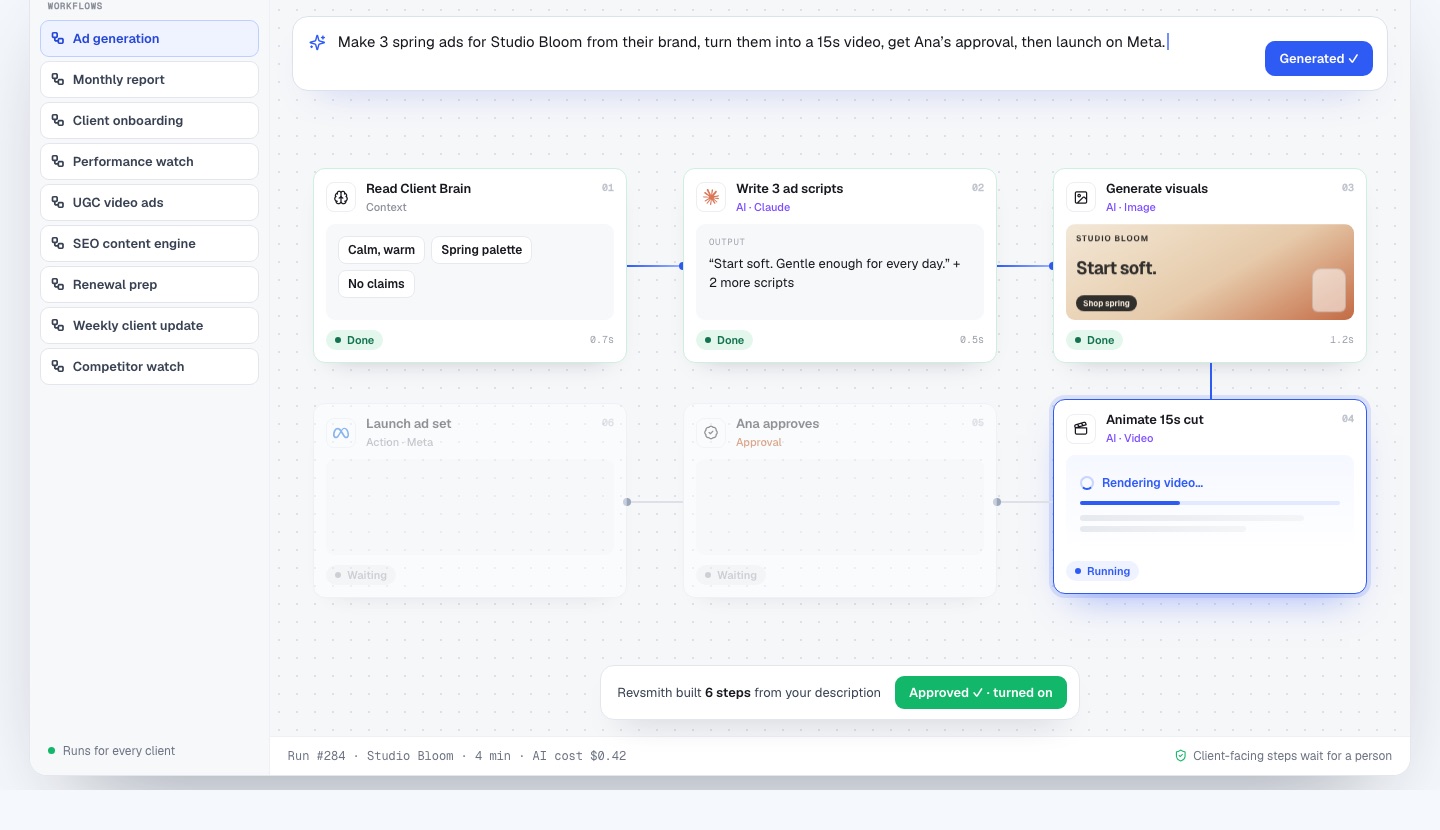Click the Generated button
Screen dimensions: 1440x830
[x=1318, y=58]
